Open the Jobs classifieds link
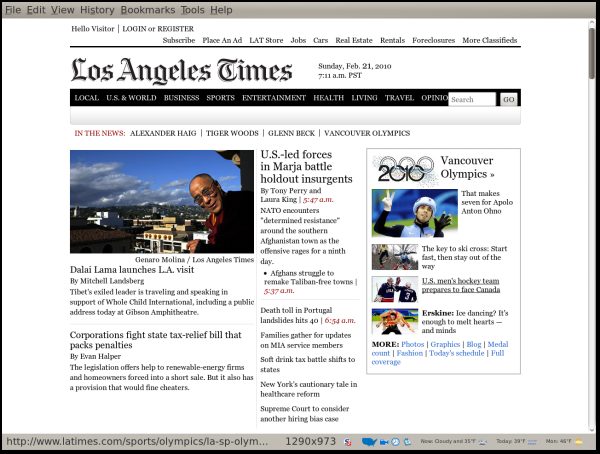This screenshot has height=454, width=600. [x=298, y=40]
